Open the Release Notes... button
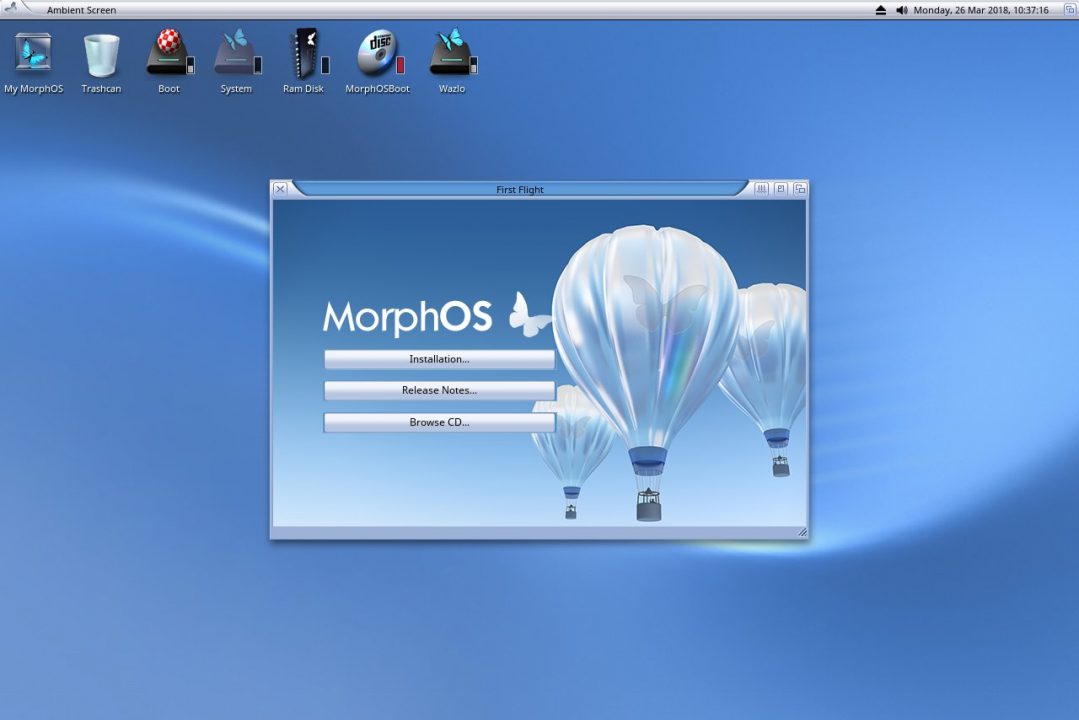1079x720 pixels. pyautogui.click(x=439, y=390)
